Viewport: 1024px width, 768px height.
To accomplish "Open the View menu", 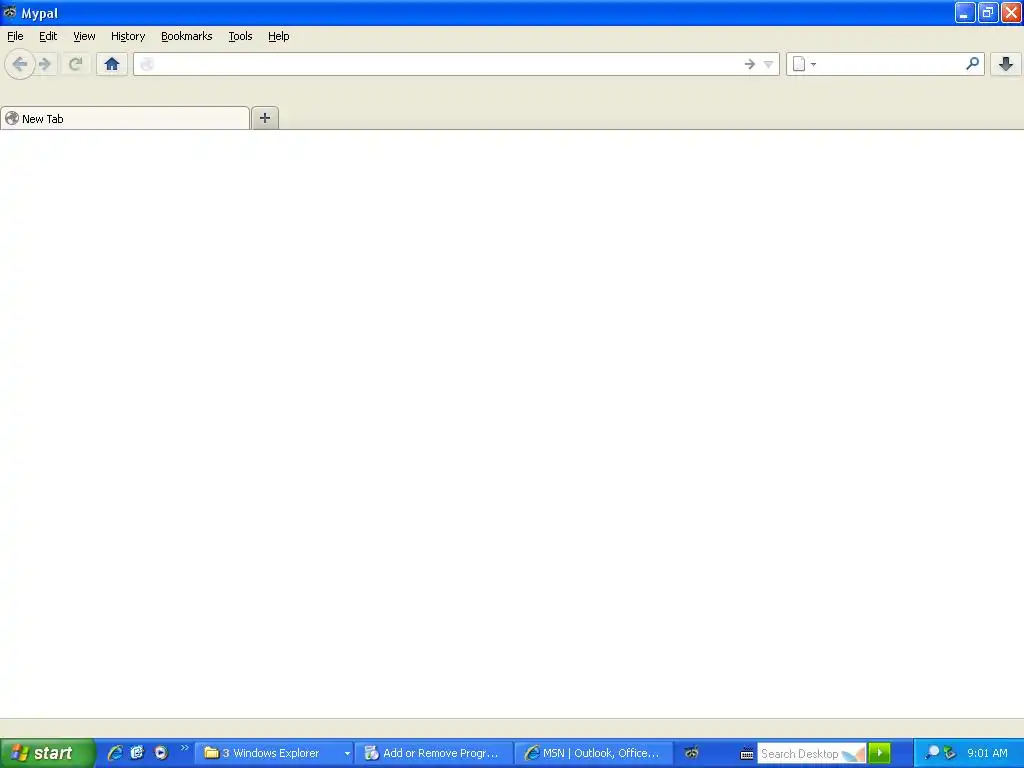I will click(84, 37).
